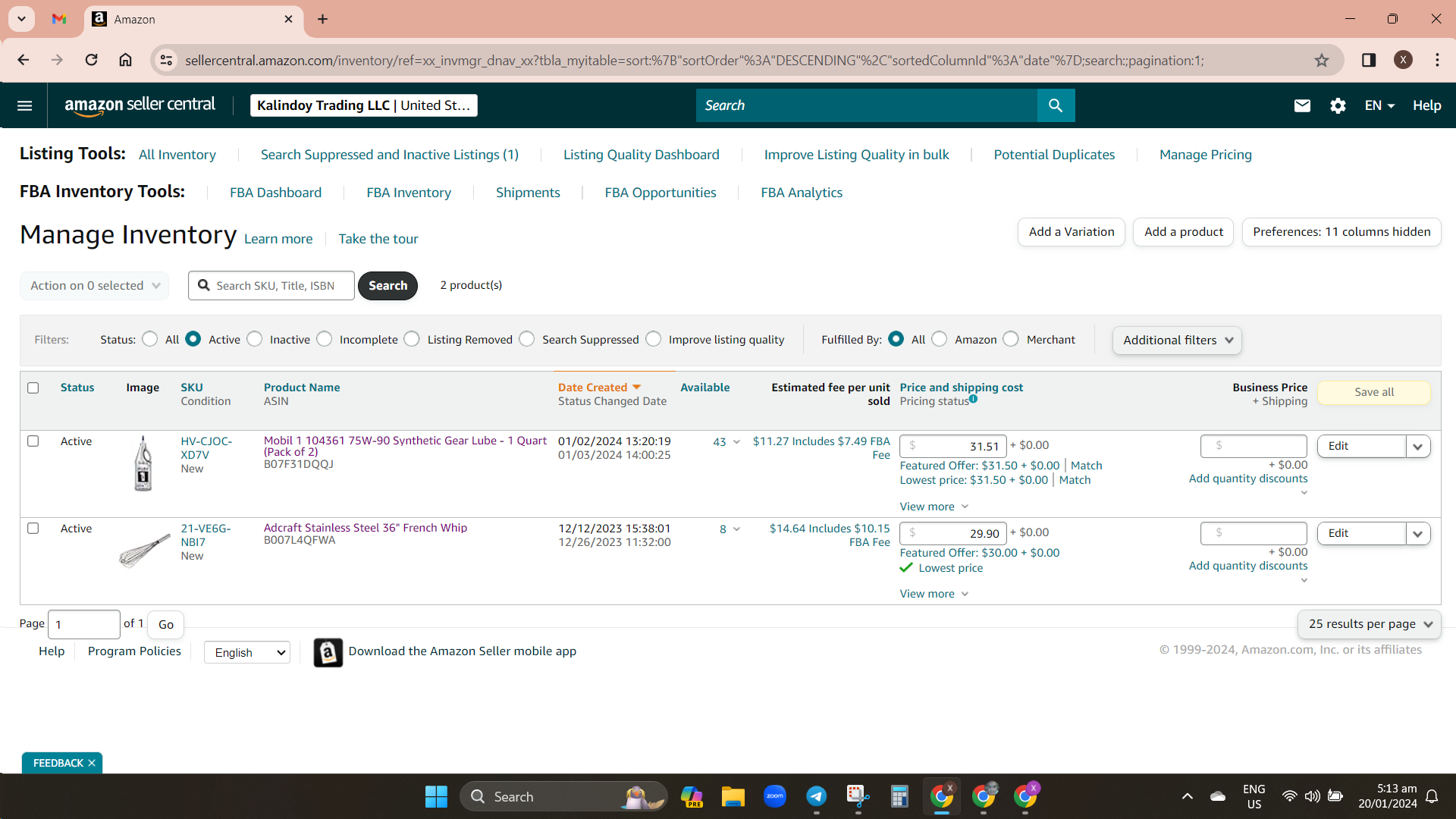The image size is (1456, 819).
Task: Bookmark this page with star icon
Action: point(1322,60)
